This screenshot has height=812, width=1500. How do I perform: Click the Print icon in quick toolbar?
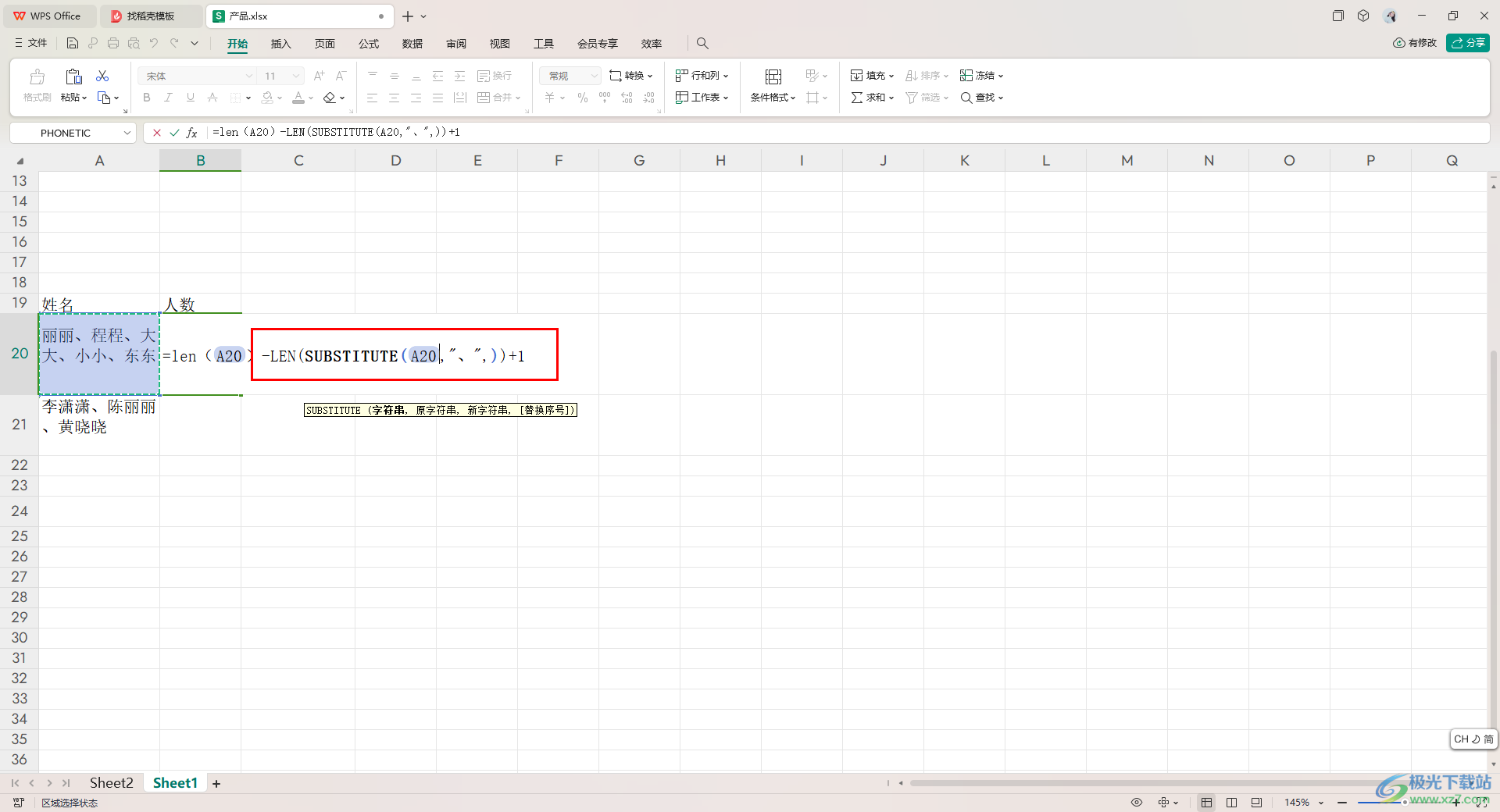pyautogui.click(x=113, y=43)
